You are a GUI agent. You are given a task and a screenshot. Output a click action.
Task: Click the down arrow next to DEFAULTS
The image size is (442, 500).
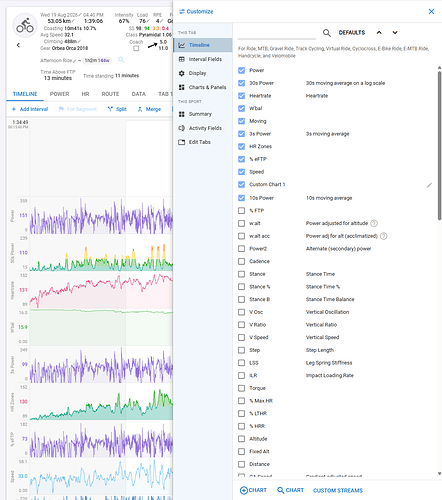[395, 32]
